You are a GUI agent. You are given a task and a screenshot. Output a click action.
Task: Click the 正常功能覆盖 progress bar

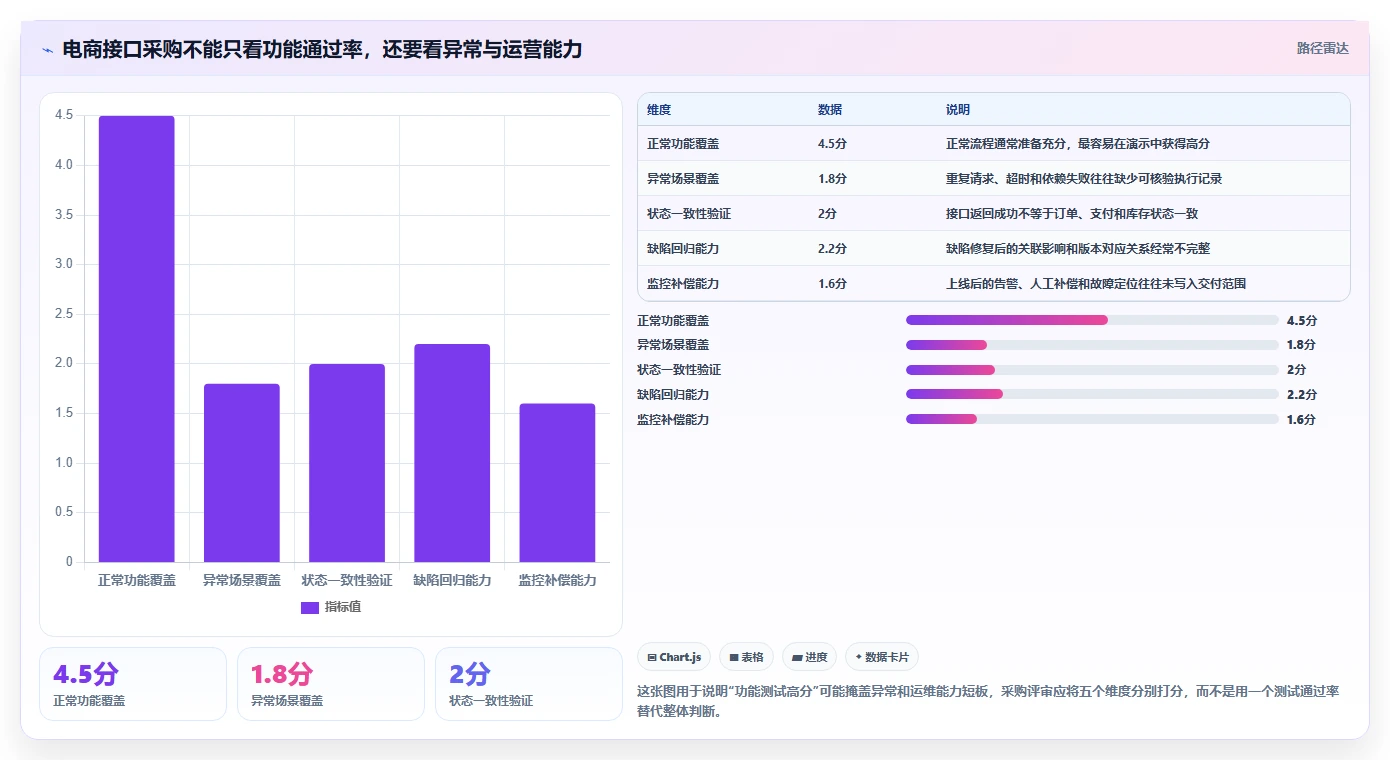(x=1092, y=320)
